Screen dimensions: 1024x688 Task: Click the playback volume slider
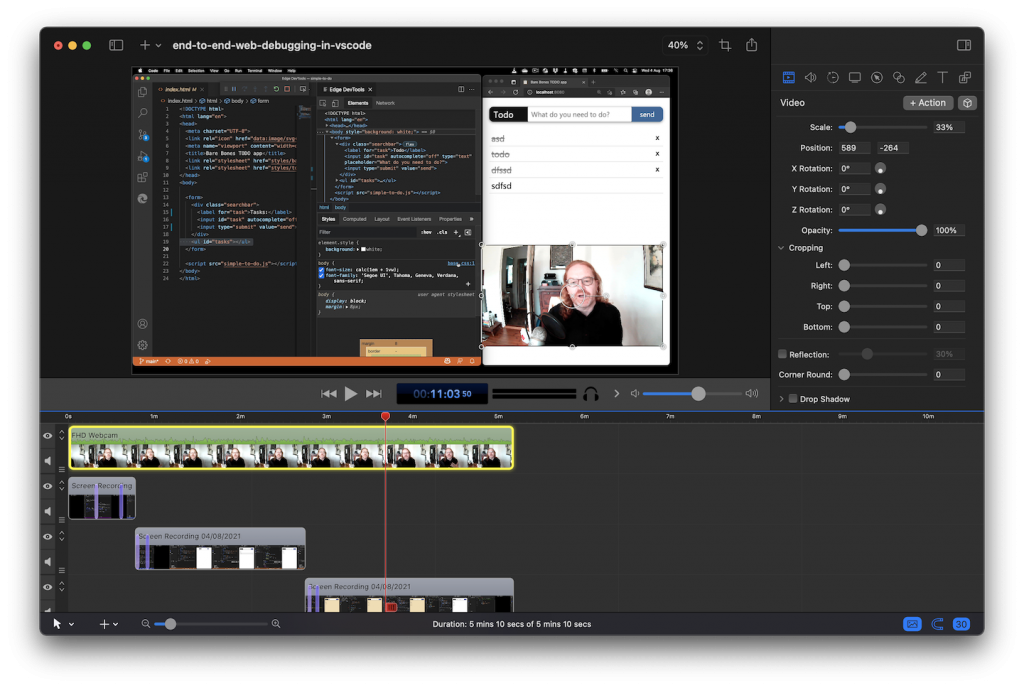(692, 394)
